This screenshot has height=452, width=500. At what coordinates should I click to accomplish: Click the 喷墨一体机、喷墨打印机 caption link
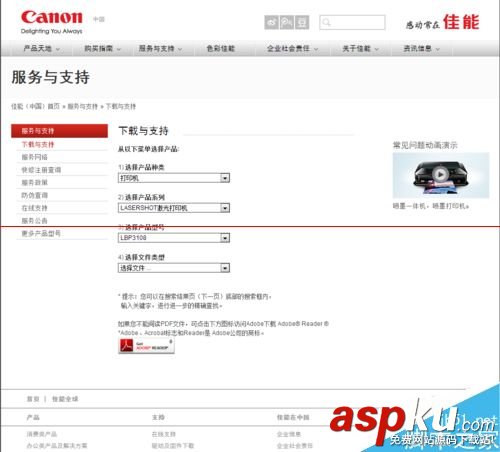430,206
